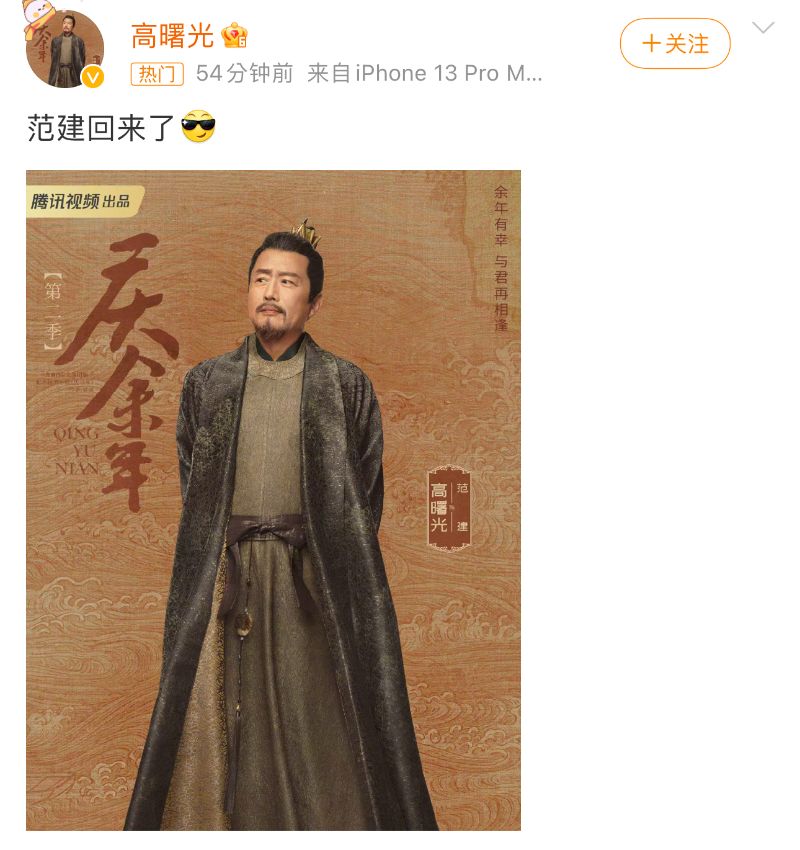Tap the 腾讯视频出品 badge on poster

85,202
